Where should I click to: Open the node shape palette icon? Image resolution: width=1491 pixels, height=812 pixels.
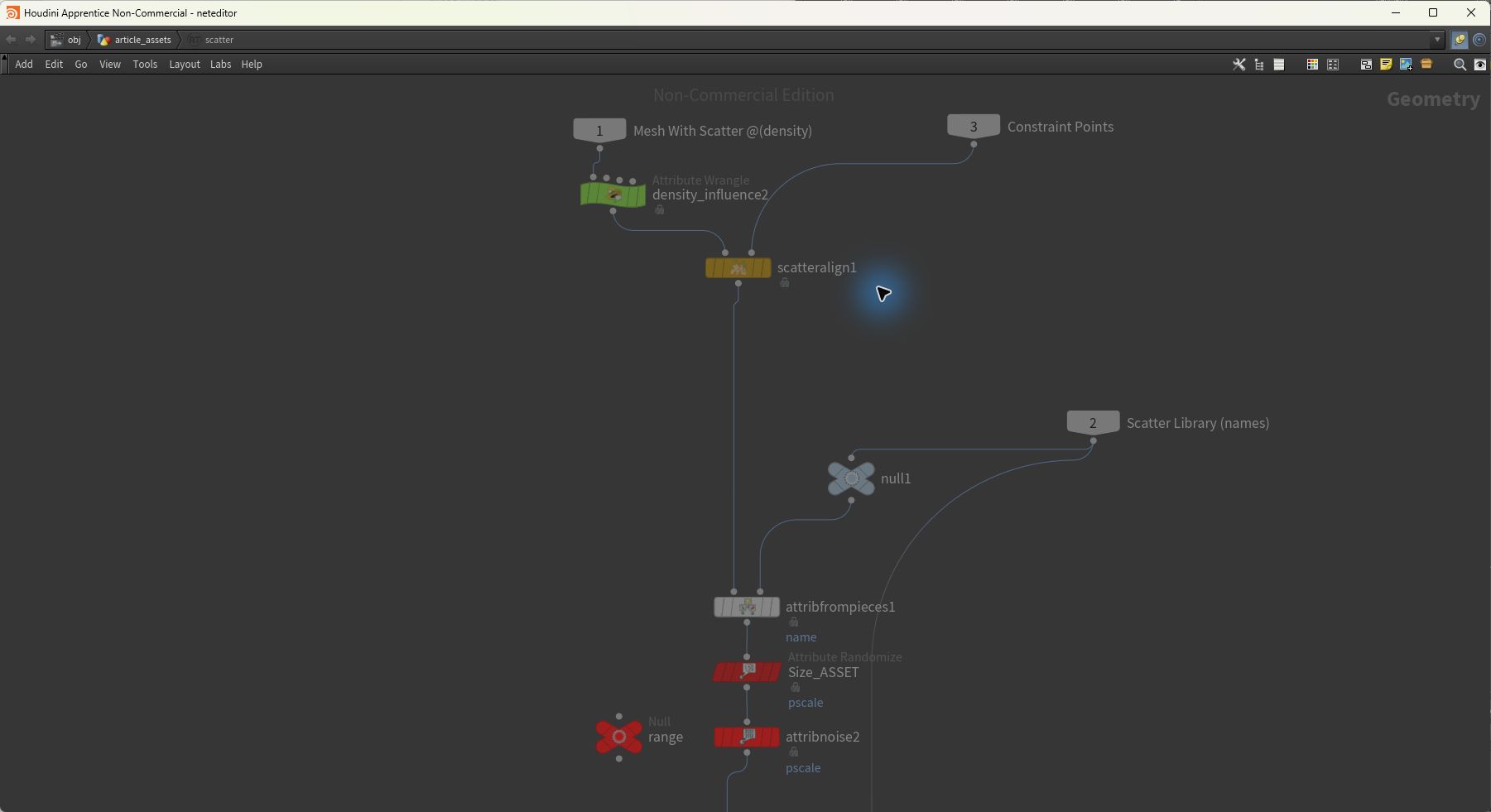pos(1333,65)
